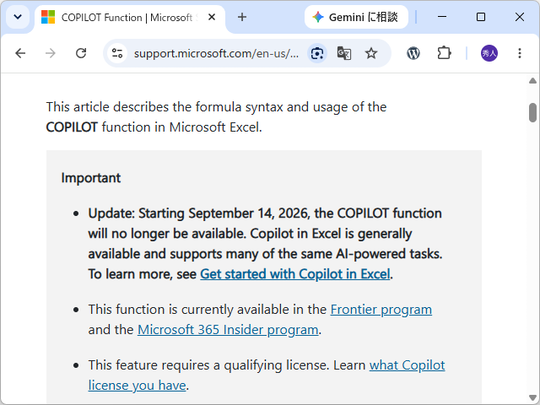Click the vertical scrollbar thumb

click(532, 113)
